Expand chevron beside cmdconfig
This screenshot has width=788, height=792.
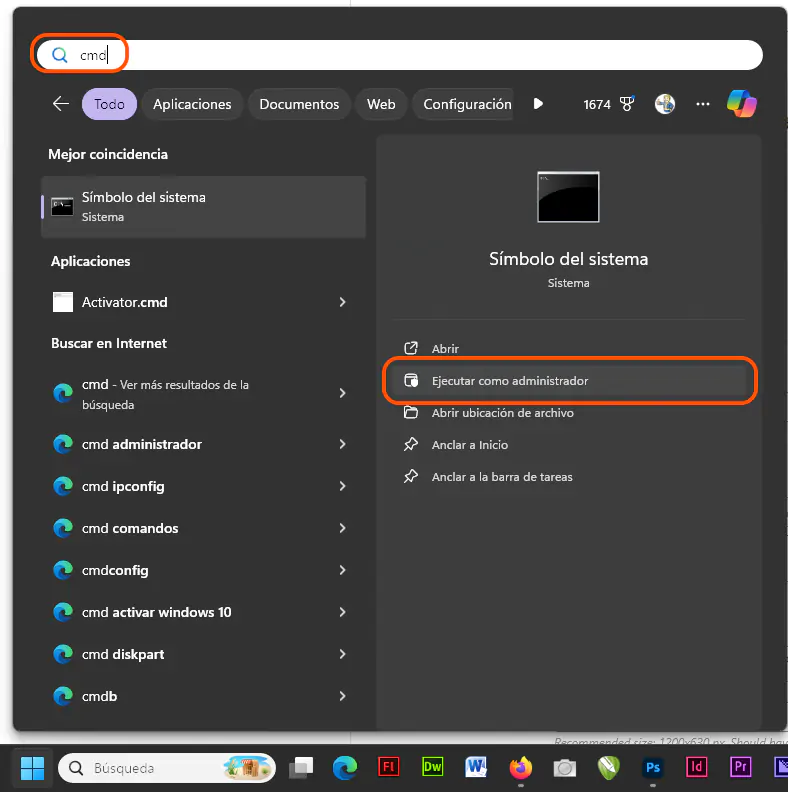click(x=342, y=570)
